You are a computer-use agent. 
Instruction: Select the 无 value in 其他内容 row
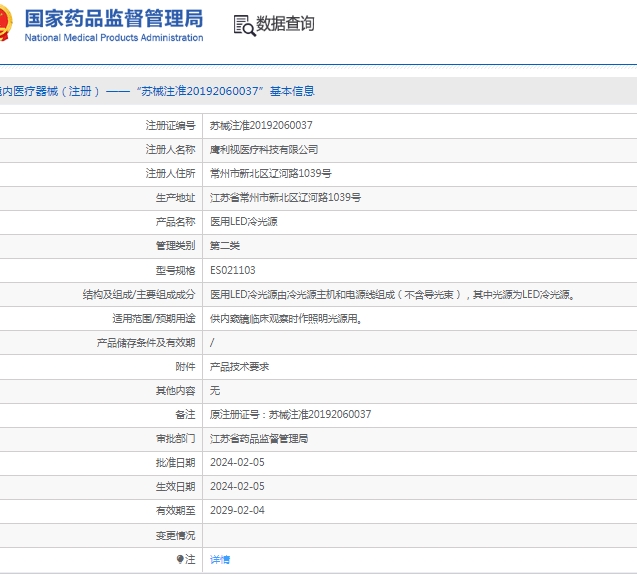click(x=215, y=391)
